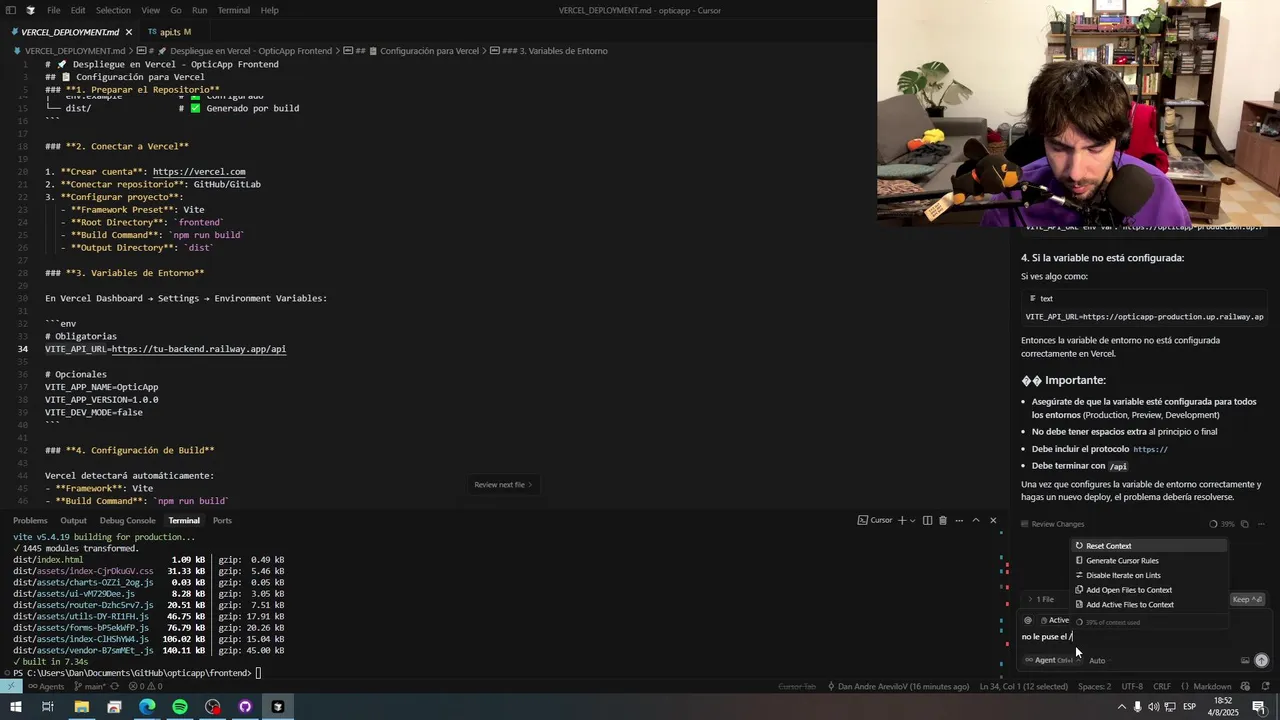Maximize the terminal panel with chevron up
Image resolution: width=1280 pixels, height=720 pixels.
click(x=976, y=520)
